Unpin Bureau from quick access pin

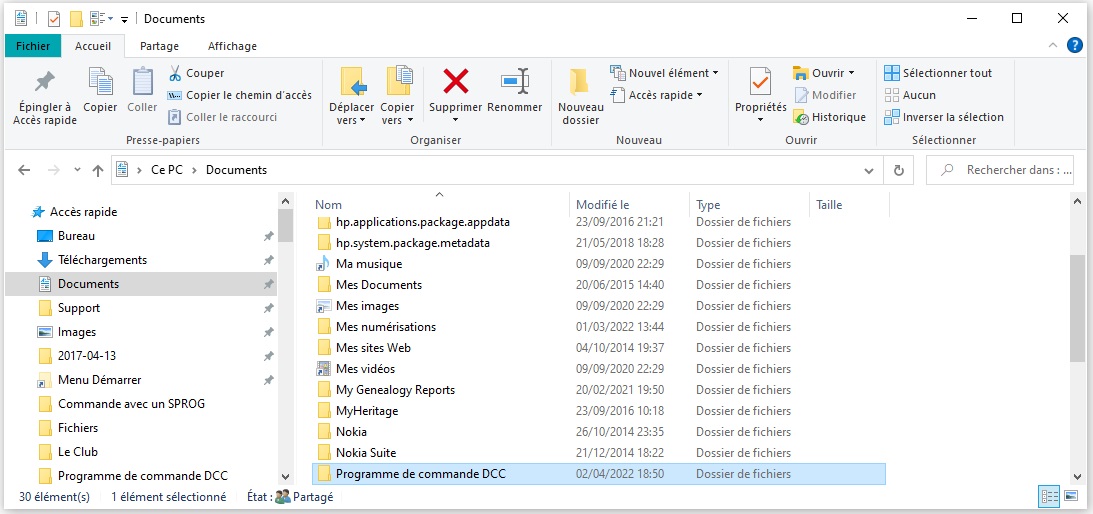[x=268, y=236]
